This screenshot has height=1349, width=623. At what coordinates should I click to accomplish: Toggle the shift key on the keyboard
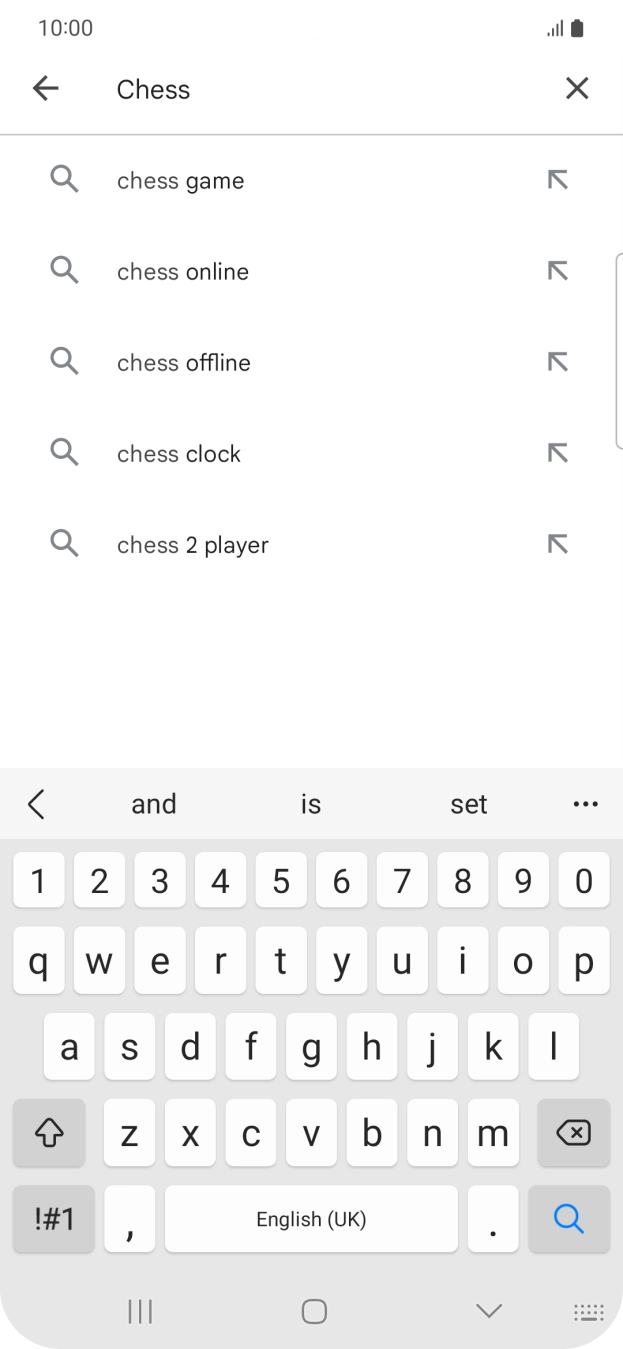click(x=49, y=1132)
